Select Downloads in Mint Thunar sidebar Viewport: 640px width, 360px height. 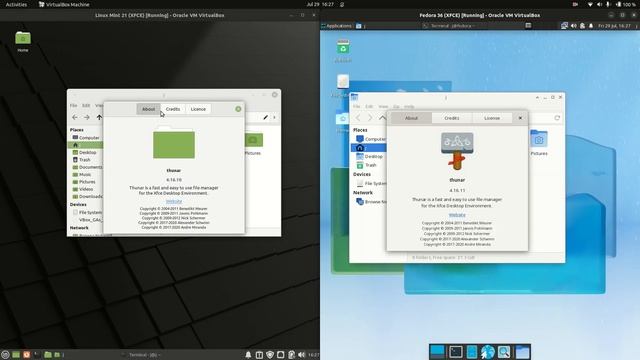click(86, 196)
